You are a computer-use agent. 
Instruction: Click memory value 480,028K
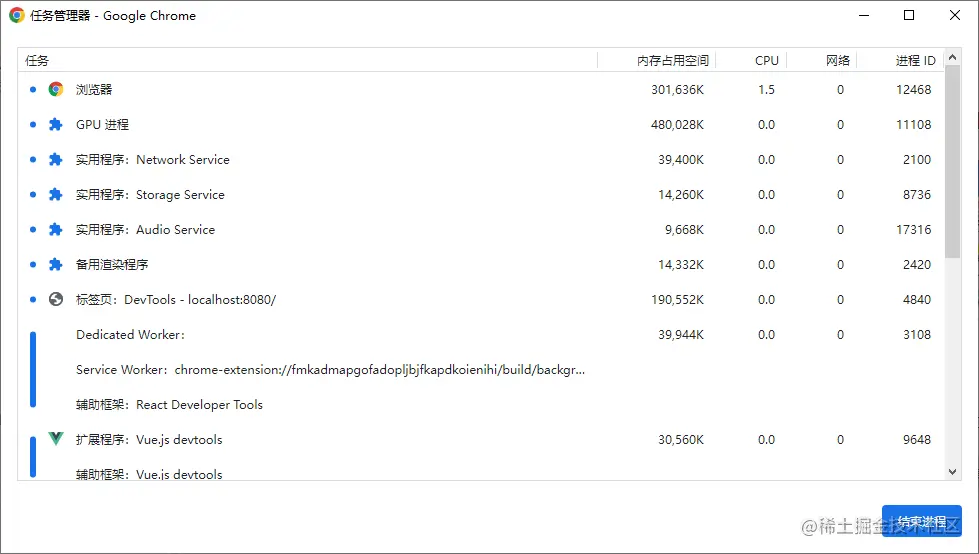pos(677,124)
